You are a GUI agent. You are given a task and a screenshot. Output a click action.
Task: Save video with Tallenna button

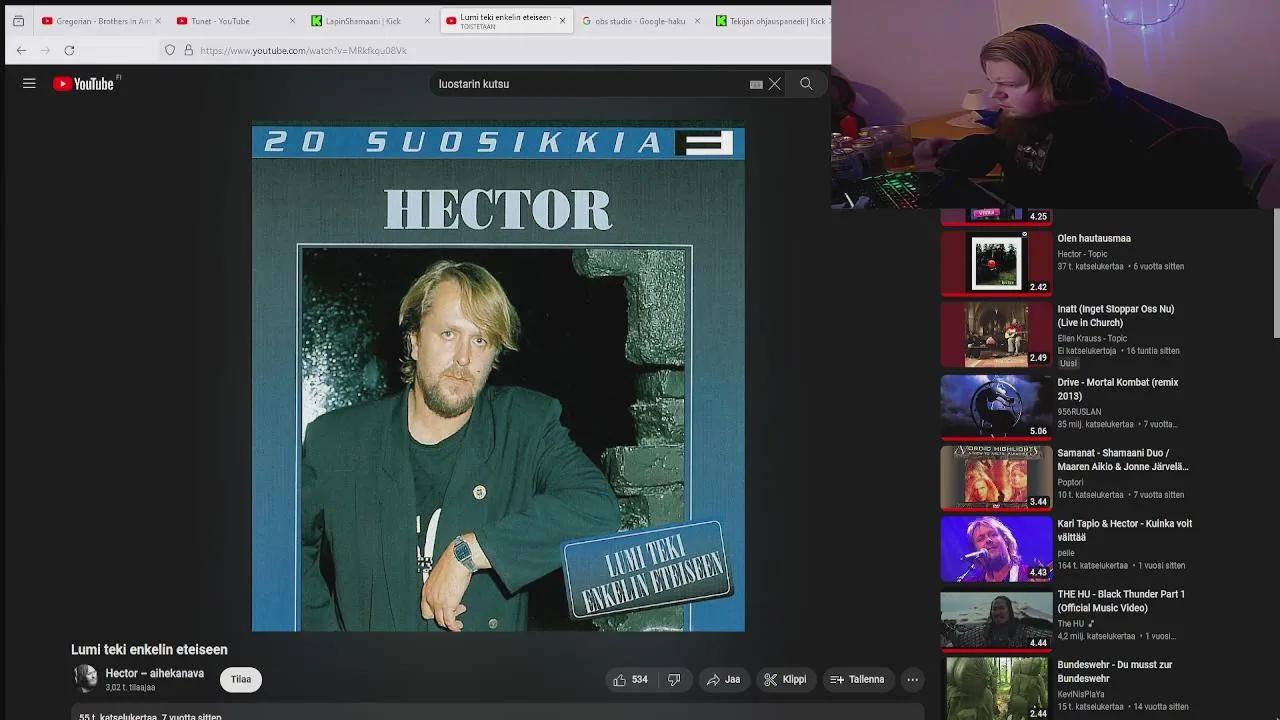pos(857,680)
